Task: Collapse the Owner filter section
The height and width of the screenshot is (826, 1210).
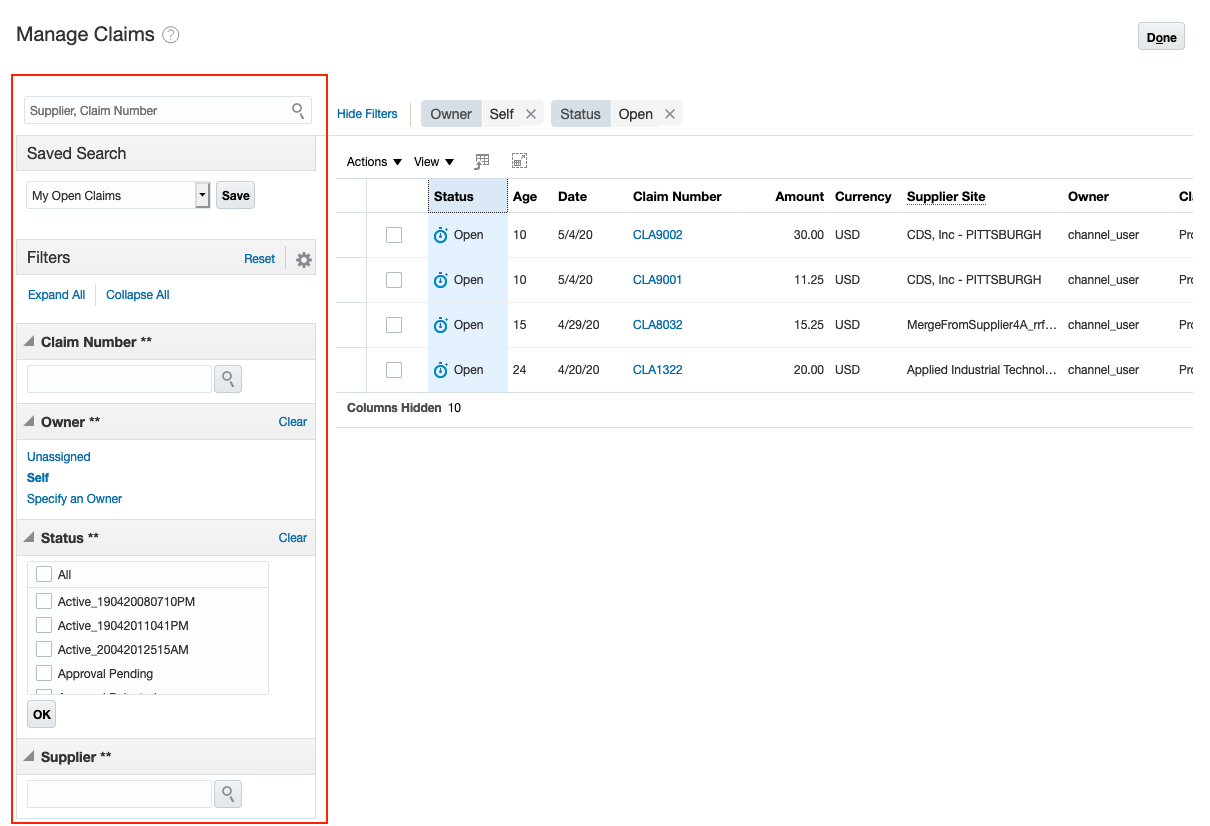Action: click(31, 421)
